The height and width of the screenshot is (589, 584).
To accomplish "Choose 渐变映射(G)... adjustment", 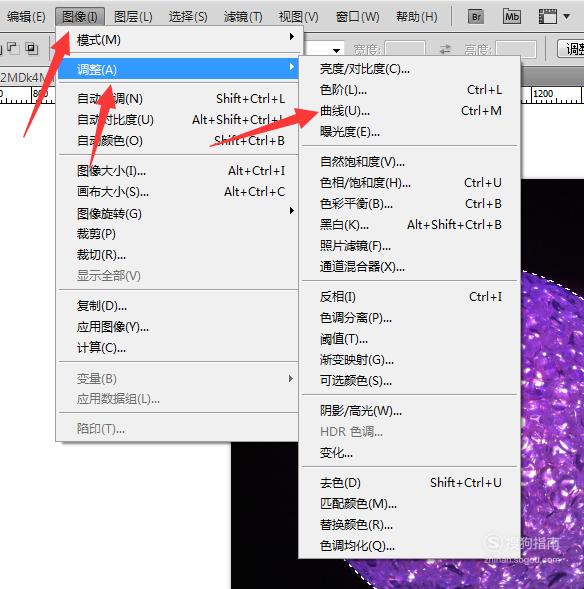I will 410,360.
